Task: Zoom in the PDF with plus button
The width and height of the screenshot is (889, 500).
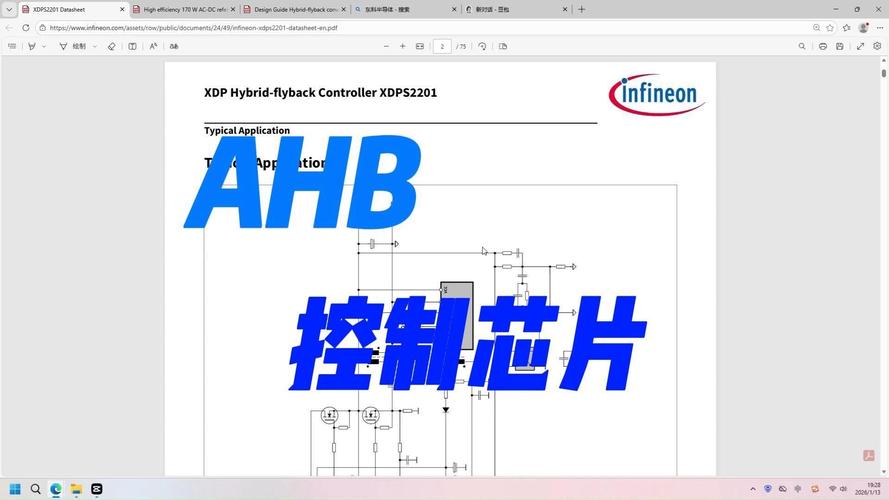Action: tap(403, 46)
